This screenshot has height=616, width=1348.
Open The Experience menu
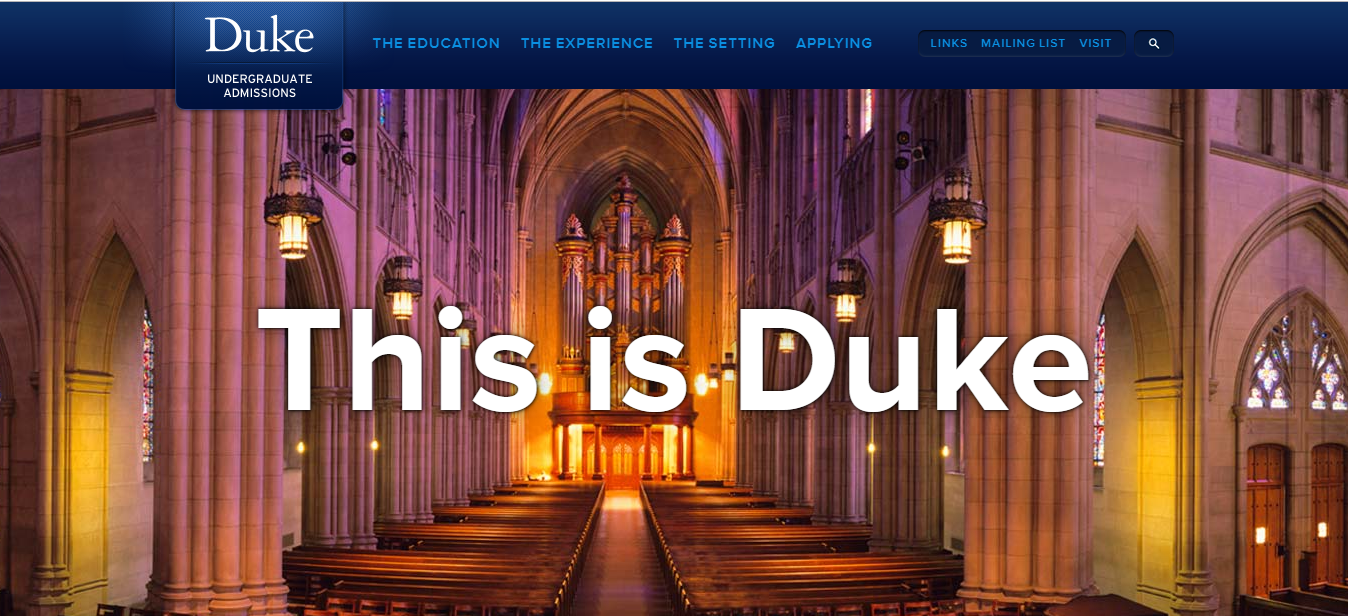coord(587,44)
